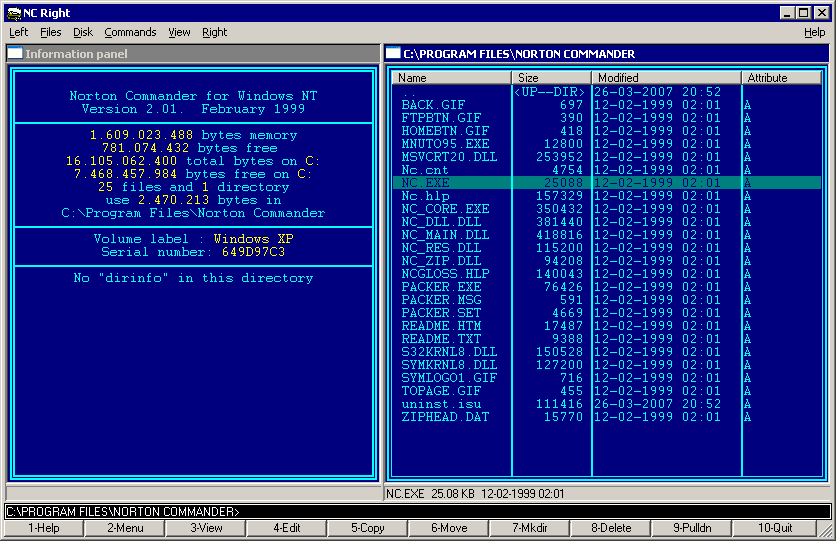Open the Left menu
836x541 pixels.
click(x=18, y=32)
